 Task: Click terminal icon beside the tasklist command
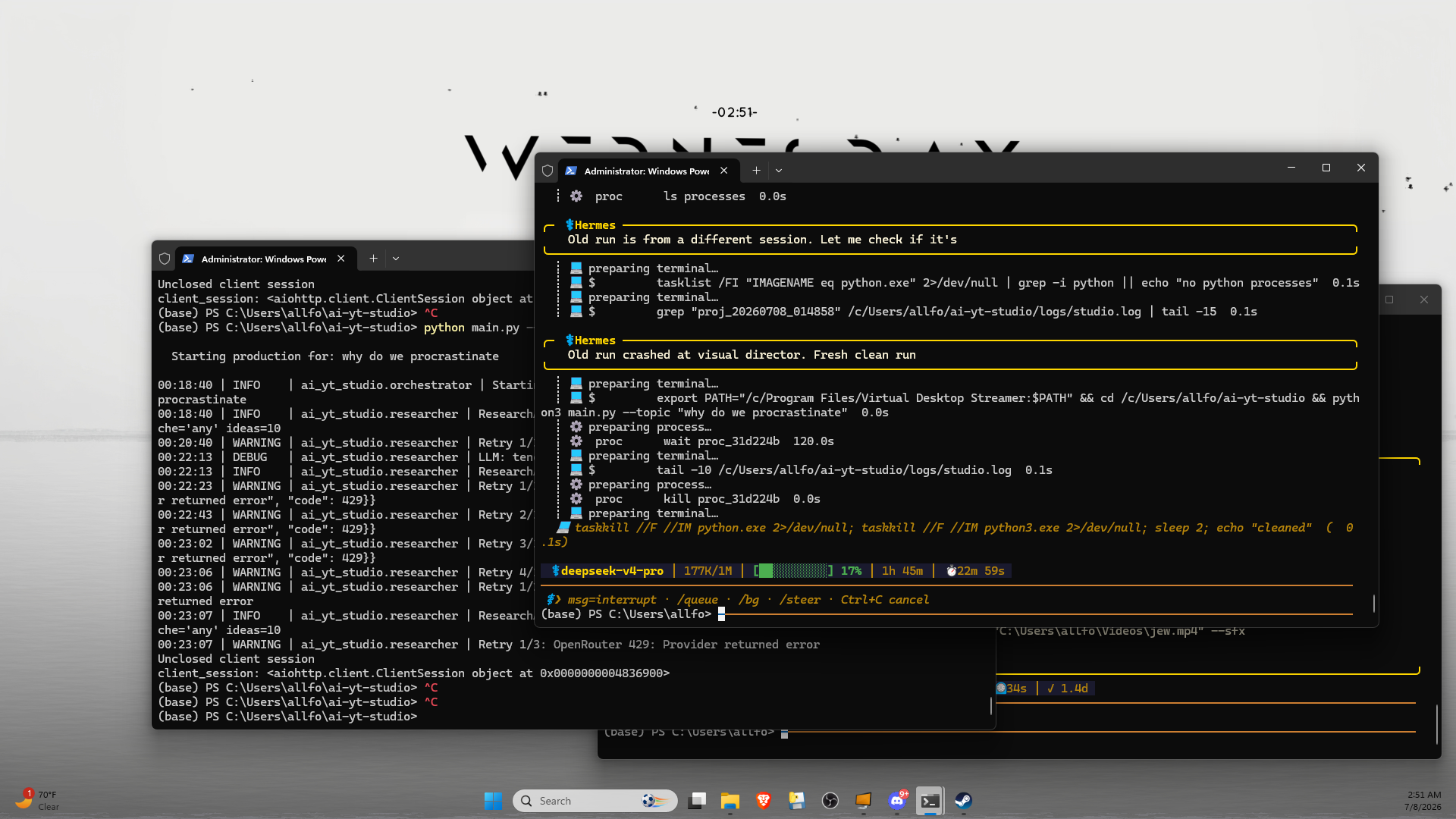pos(576,283)
